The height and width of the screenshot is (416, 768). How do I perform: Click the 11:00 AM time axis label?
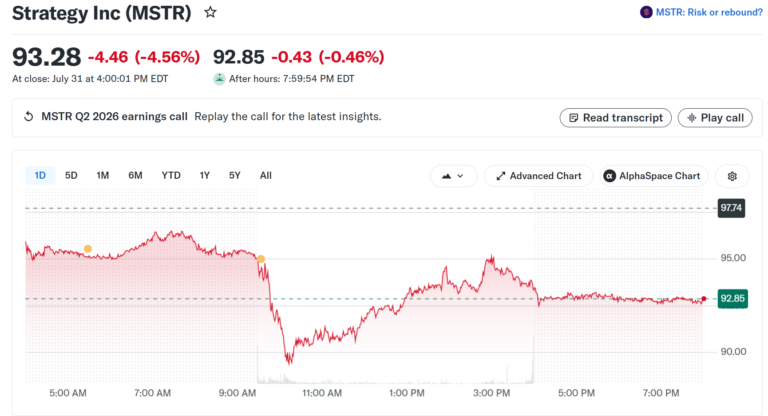[x=322, y=393]
